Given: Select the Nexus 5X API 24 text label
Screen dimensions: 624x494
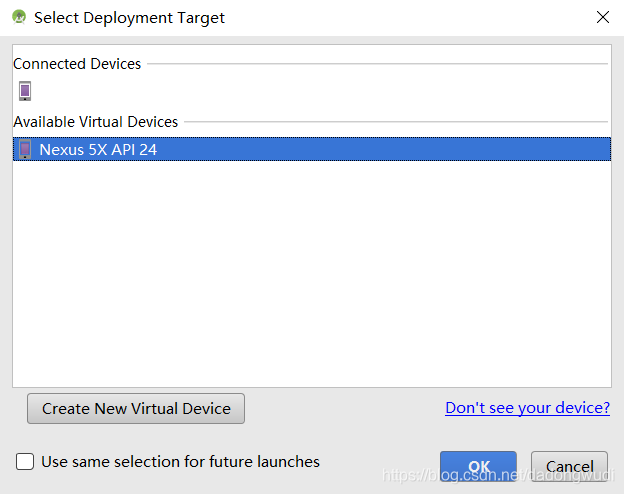Looking at the screenshot, I should 98,150.
